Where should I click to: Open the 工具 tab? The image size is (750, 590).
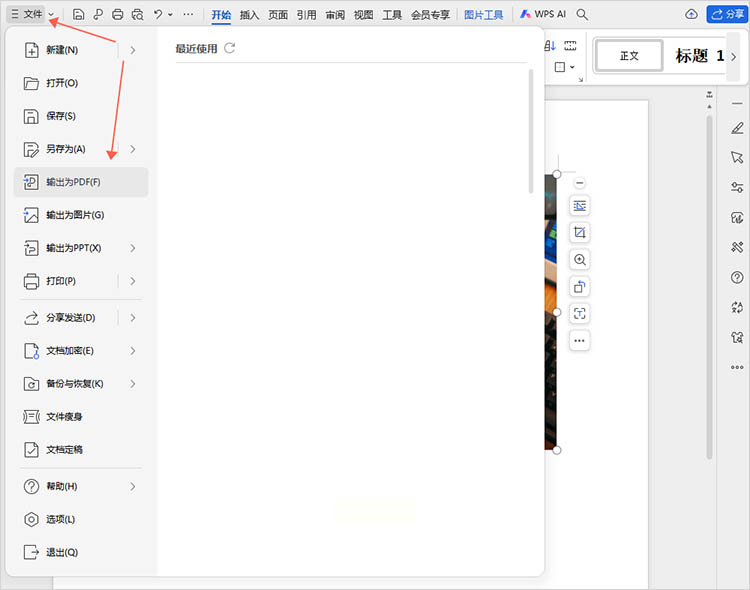[392, 15]
